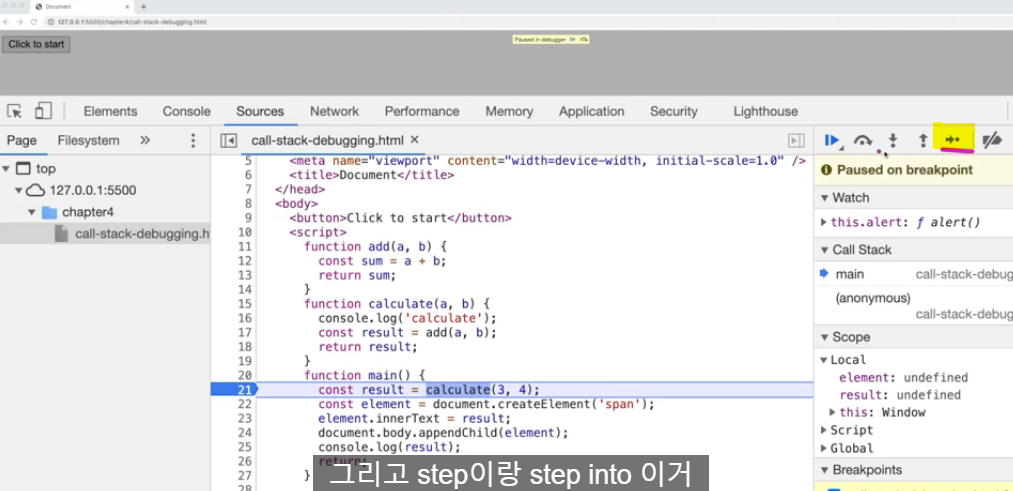Image resolution: width=1013 pixels, height=491 pixels.
Task: Click the browser address bar URL
Action: (x=132, y=22)
